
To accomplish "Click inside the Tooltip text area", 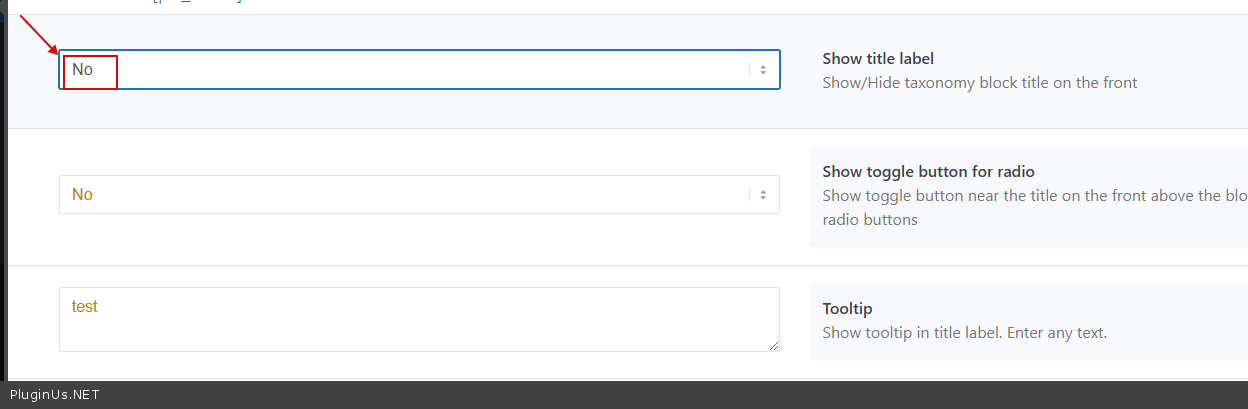I will point(420,325).
